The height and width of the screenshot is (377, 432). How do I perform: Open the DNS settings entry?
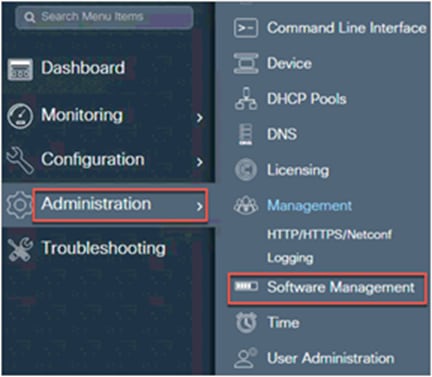(282, 134)
